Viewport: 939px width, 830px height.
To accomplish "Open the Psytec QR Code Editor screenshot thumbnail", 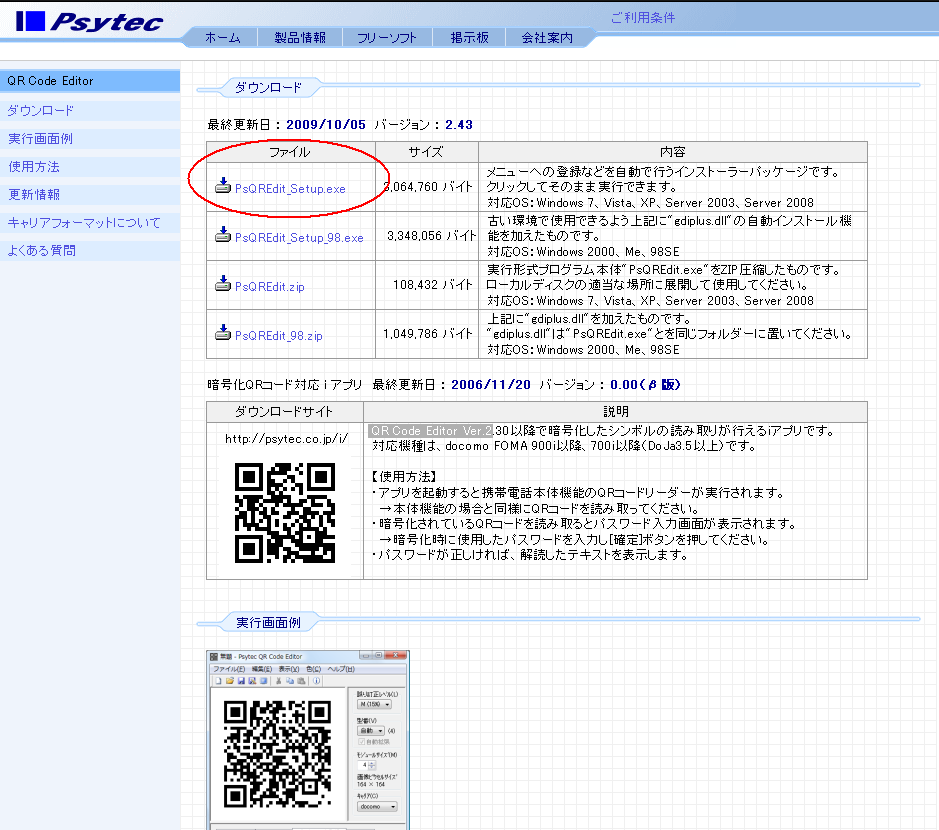I will click(308, 740).
